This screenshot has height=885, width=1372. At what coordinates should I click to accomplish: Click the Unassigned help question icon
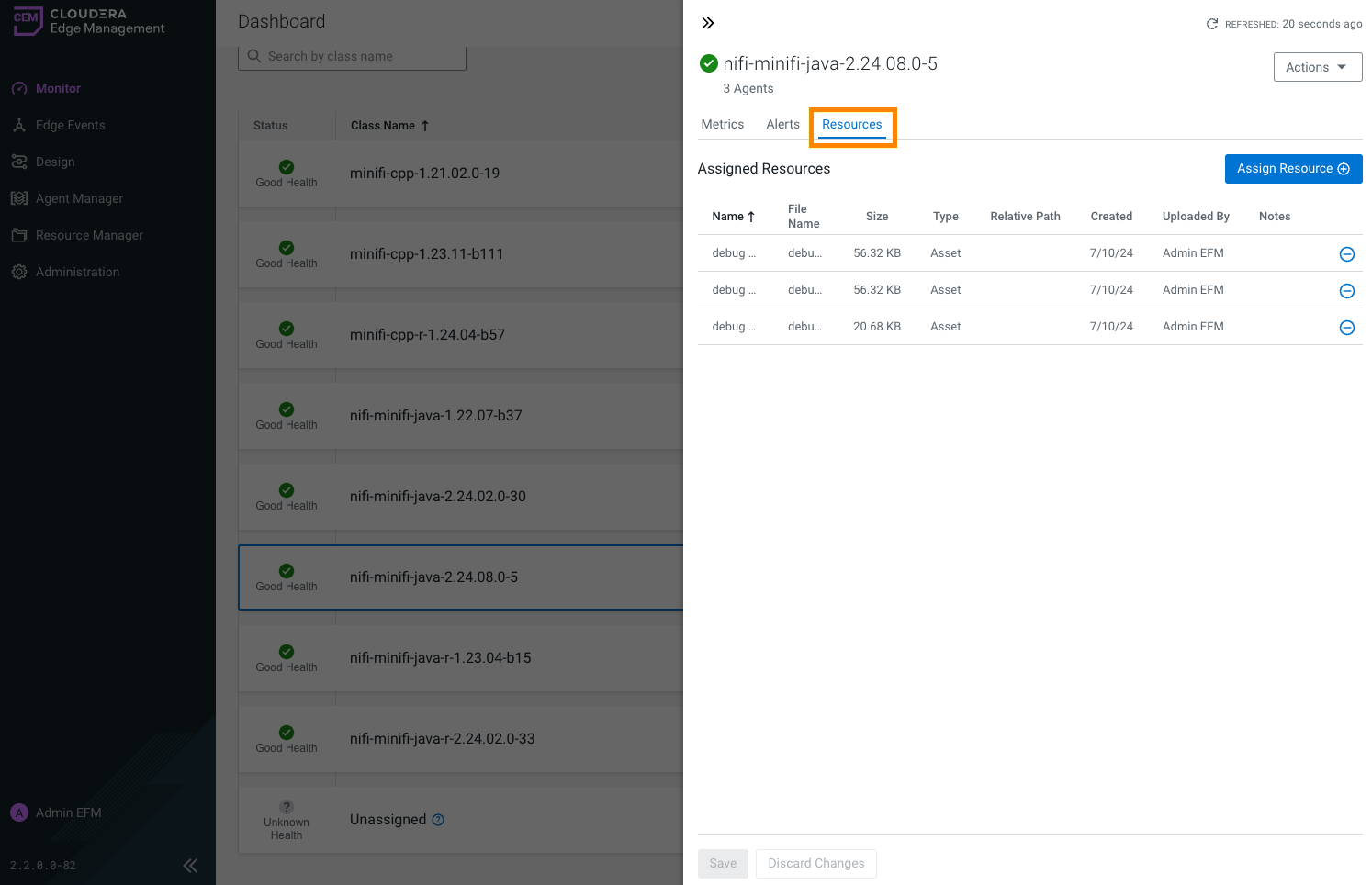tap(438, 820)
